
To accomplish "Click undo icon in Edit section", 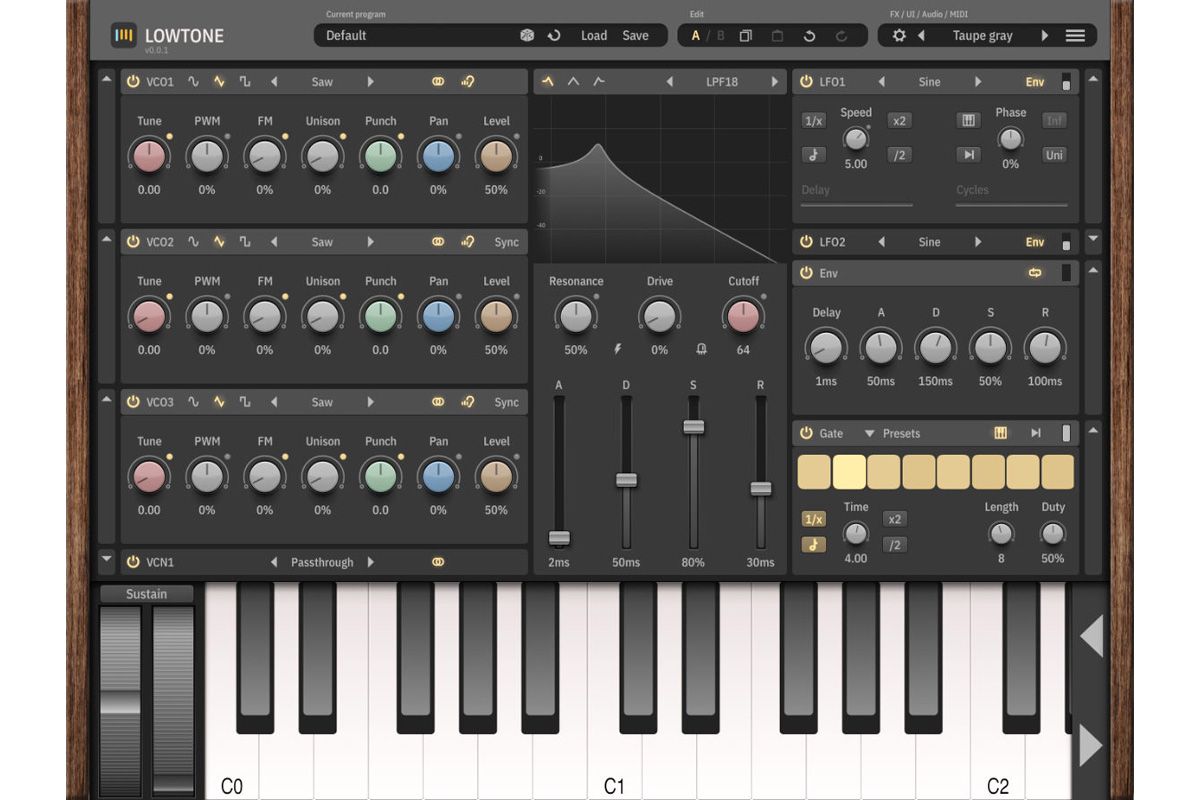I will [x=809, y=36].
